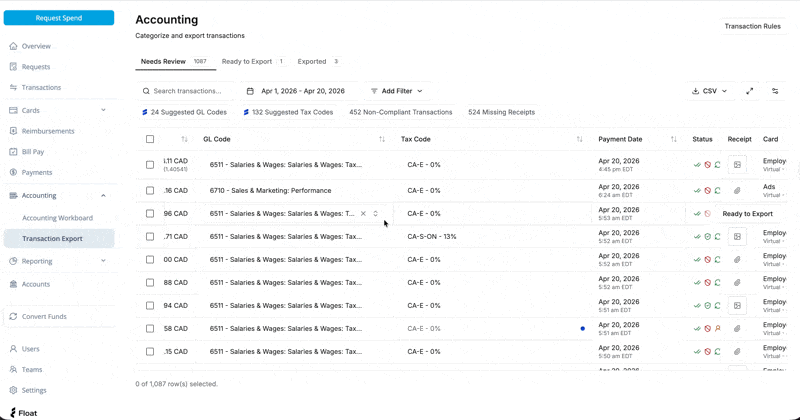Open Transaction Rules

tap(752, 26)
